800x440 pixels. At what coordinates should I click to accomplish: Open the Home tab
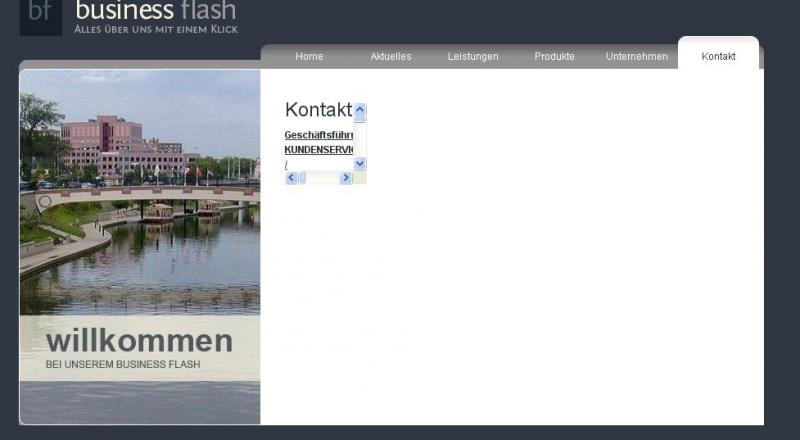tap(309, 57)
